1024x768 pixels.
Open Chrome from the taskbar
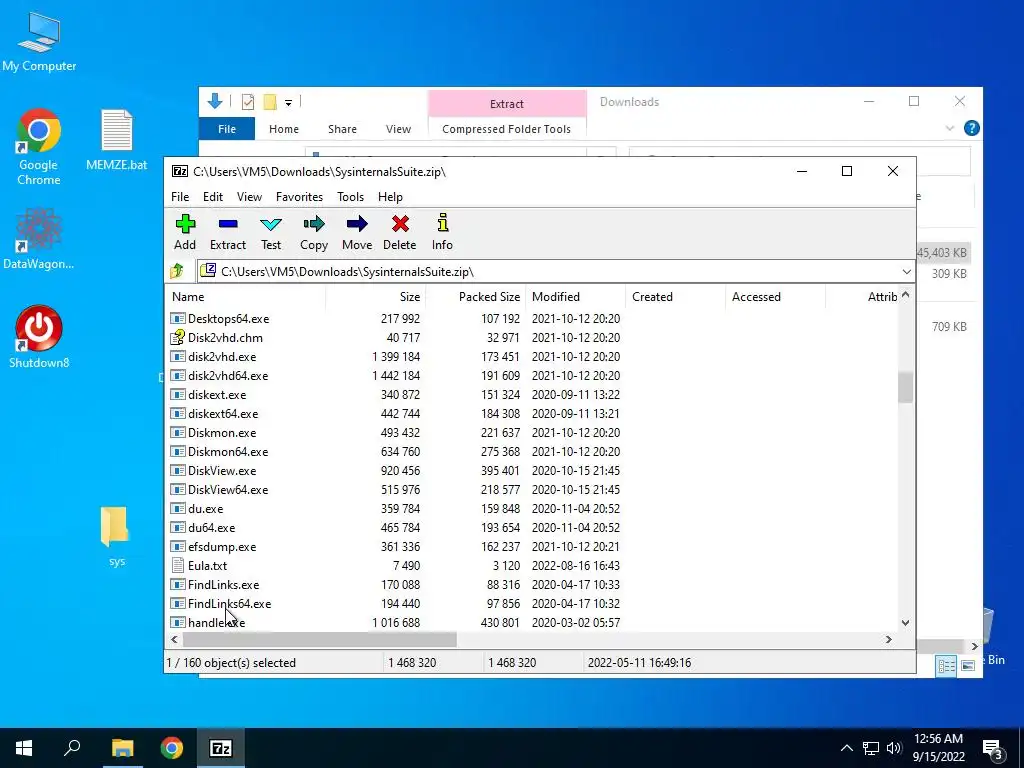click(172, 748)
